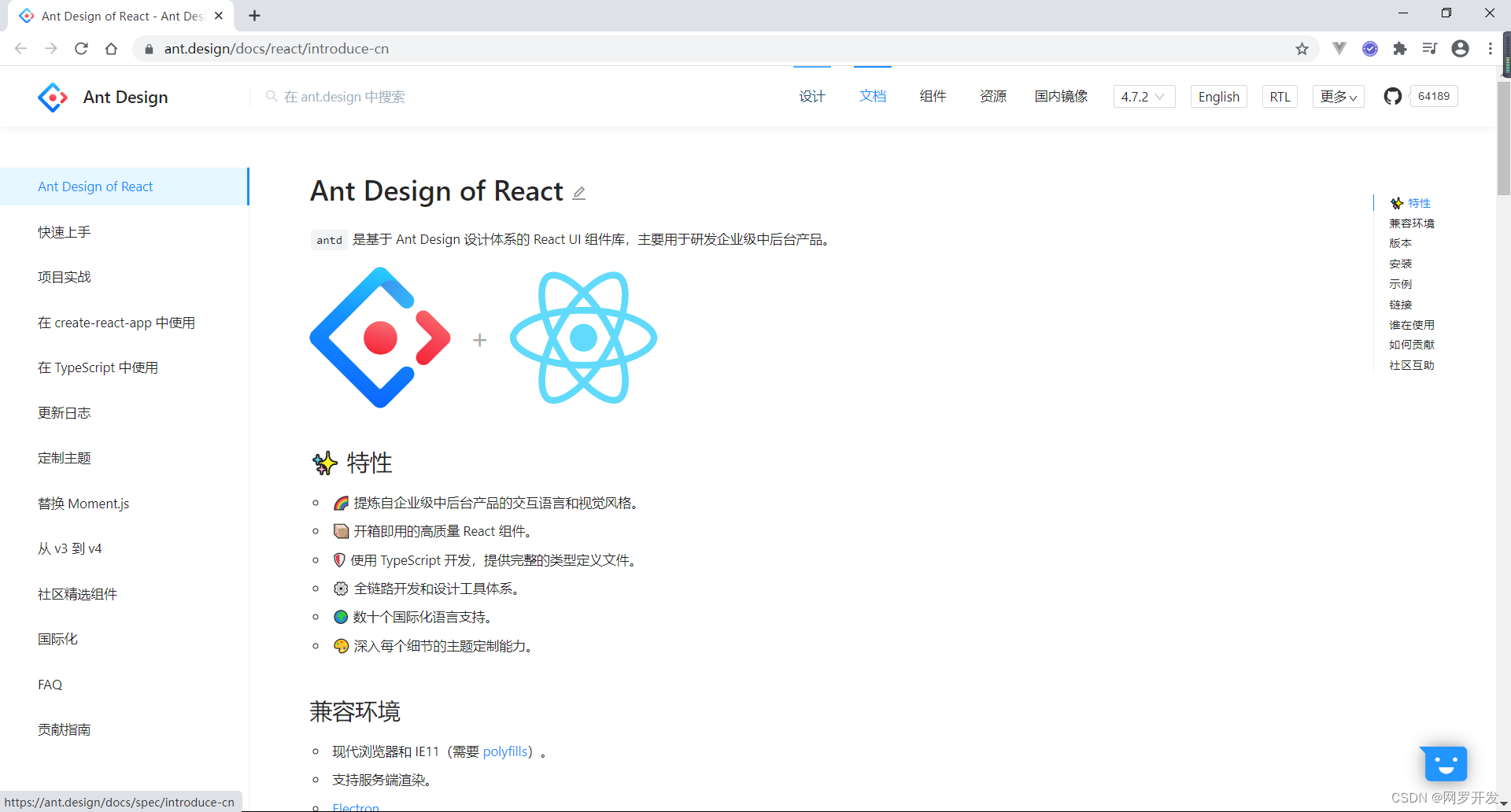Open sidebar item FAQ
Screen dimensions: 1511x812
124,685
